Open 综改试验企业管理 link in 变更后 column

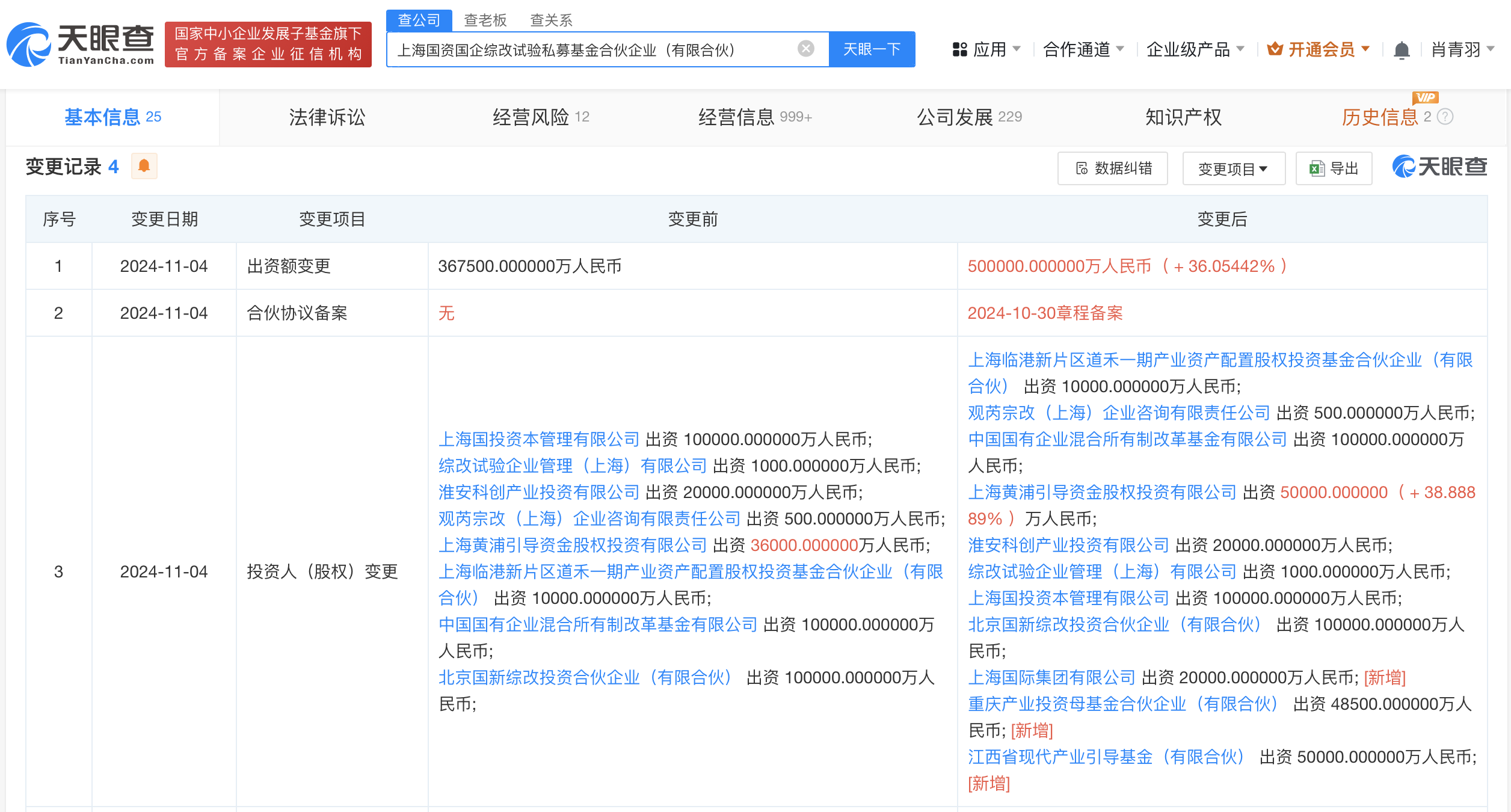pyautogui.click(x=1102, y=571)
